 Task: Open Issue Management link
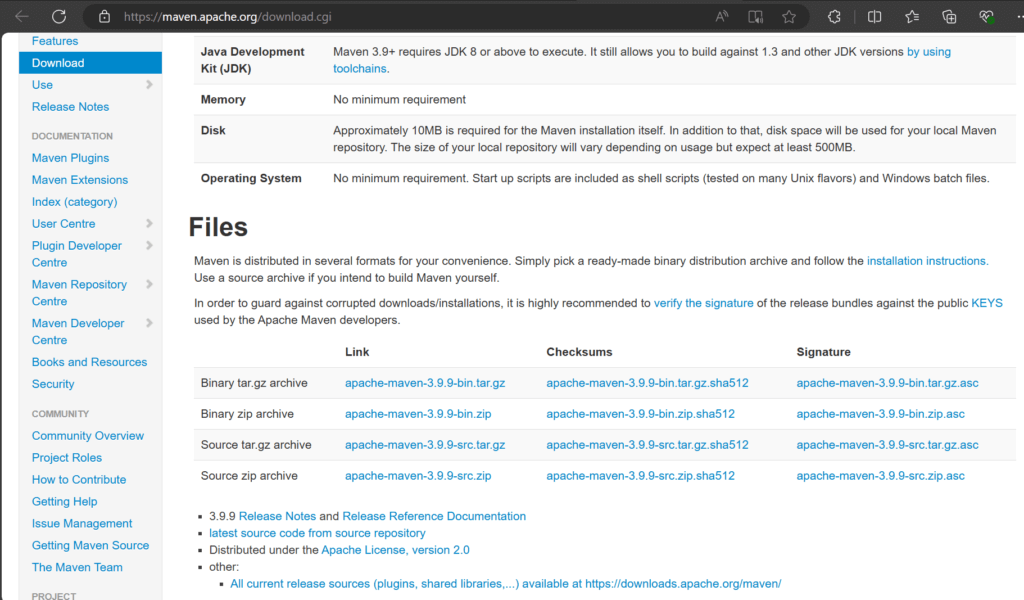tap(82, 524)
